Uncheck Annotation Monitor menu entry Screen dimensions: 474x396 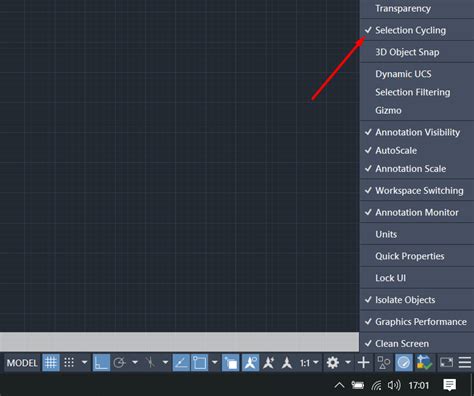[417, 212]
